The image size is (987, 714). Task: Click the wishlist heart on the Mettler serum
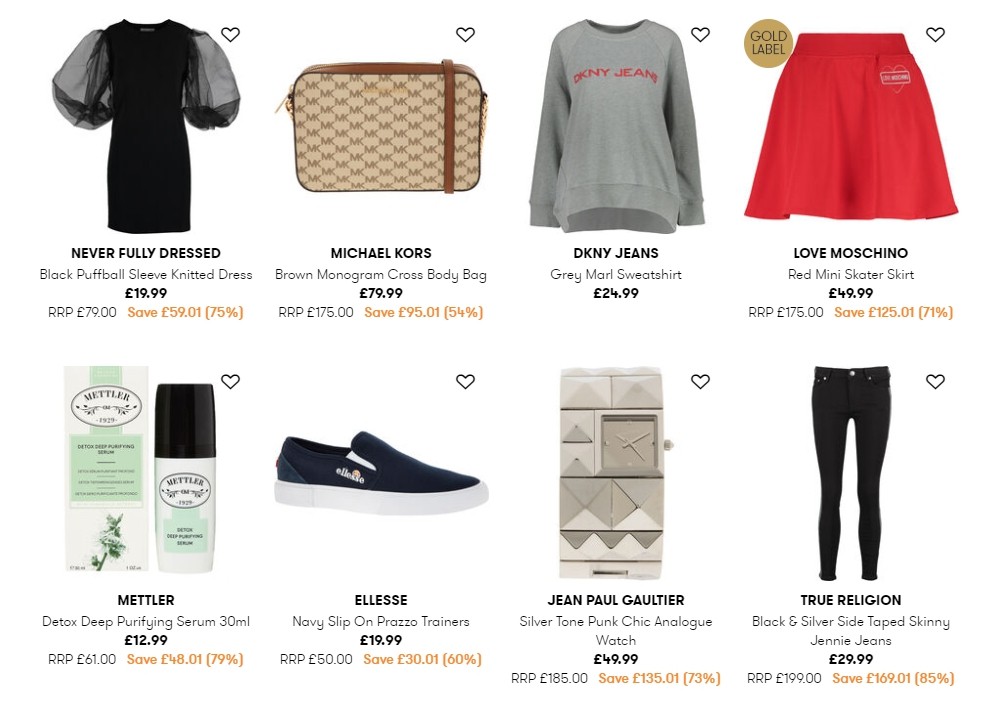pos(230,382)
